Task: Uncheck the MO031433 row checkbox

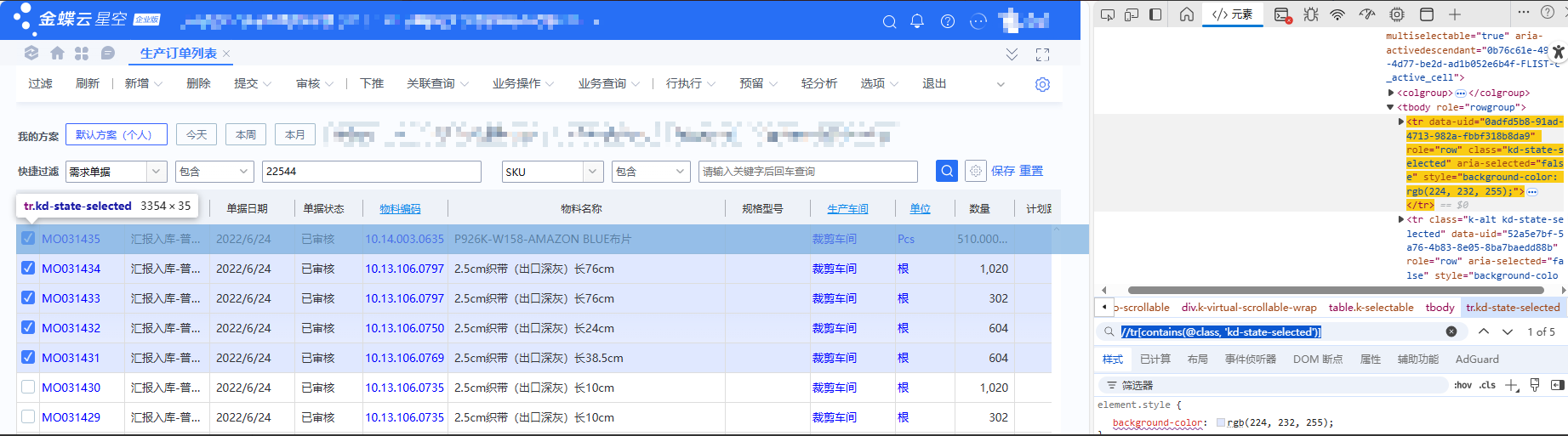Action: point(28,297)
